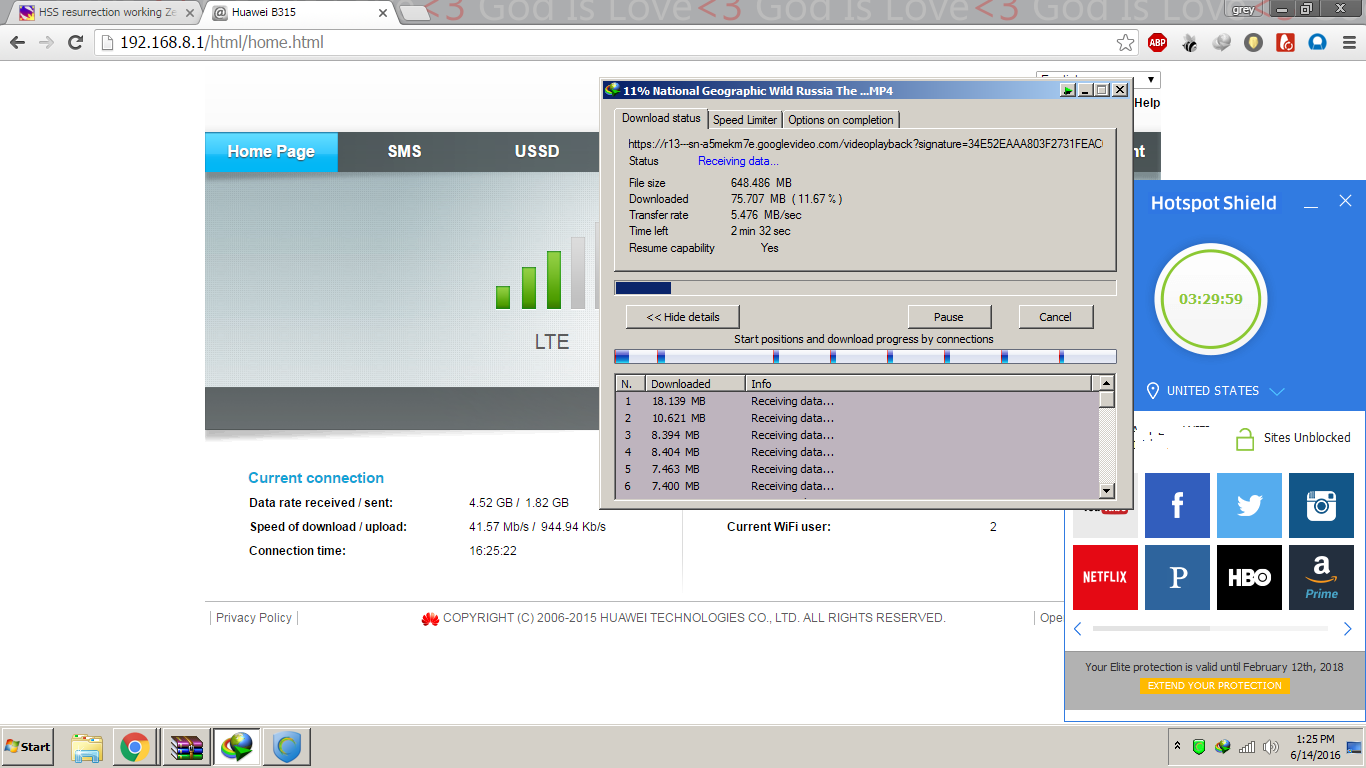The image size is (1366, 768).
Task: Select connection row 1 with 18.139 MB
Action: point(857,402)
